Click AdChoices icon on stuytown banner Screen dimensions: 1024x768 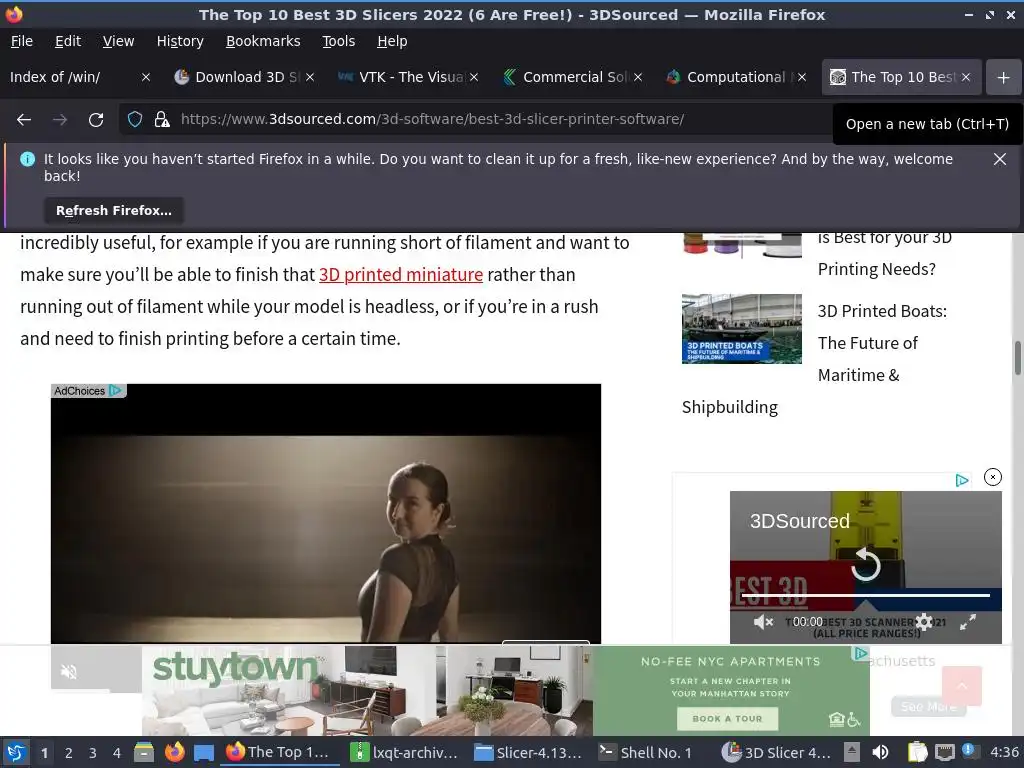[x=861, y=653]
